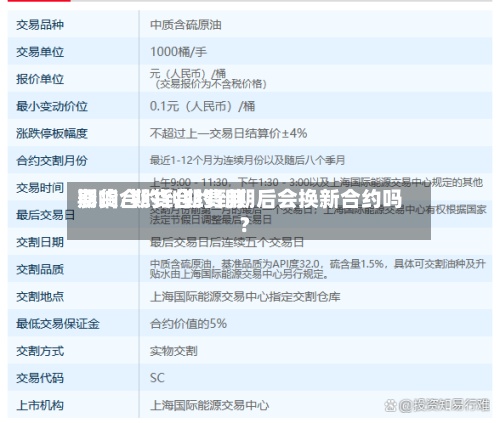This screenshot has width=500, height=423.
Task: Click the 交易品种 label cell
Action: coord(40,25)
